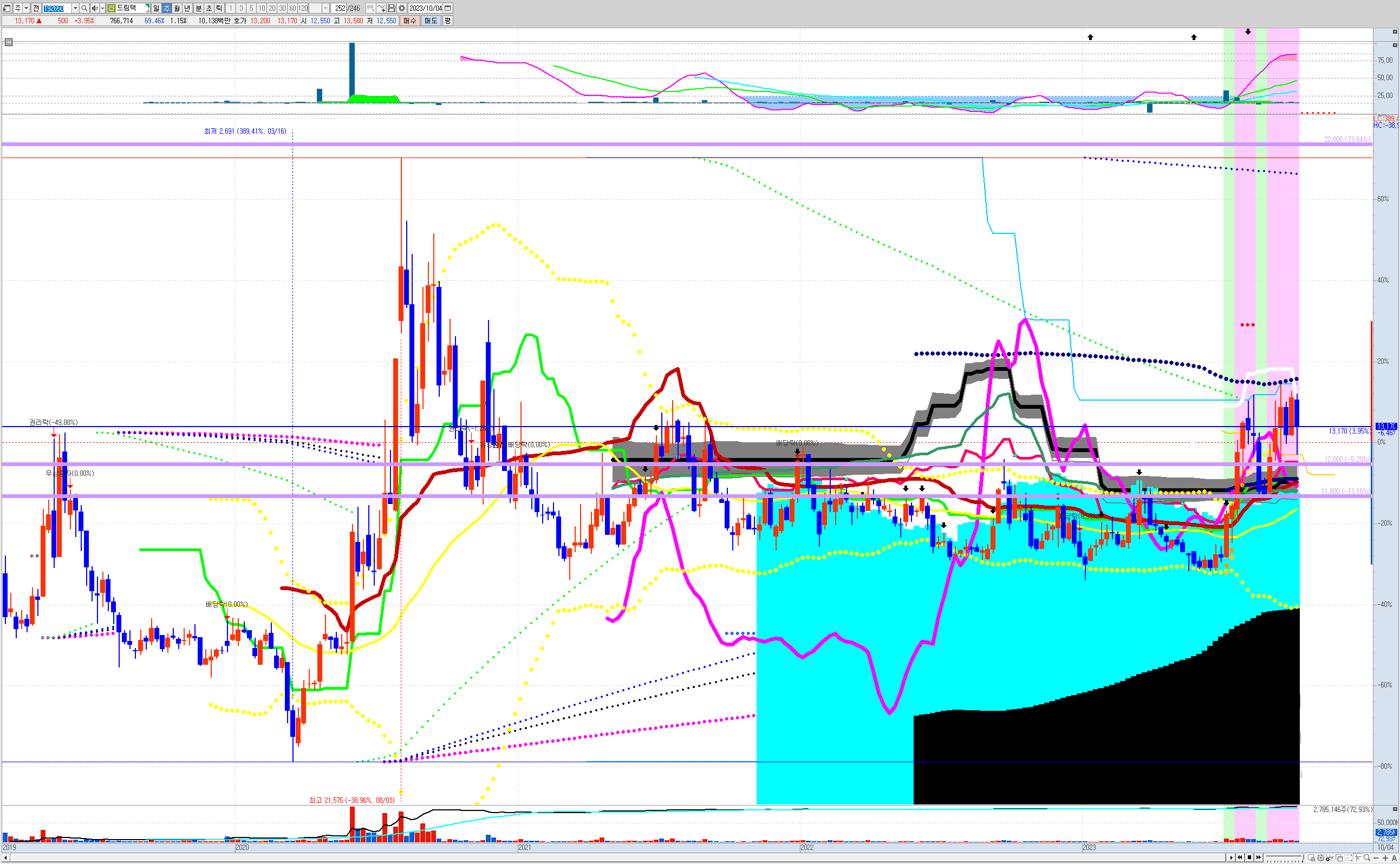Image resolution: width=1400 pixels, height=864 pixels.
Task: Focus the stock code field 192650
Action: tap(56, 8)
